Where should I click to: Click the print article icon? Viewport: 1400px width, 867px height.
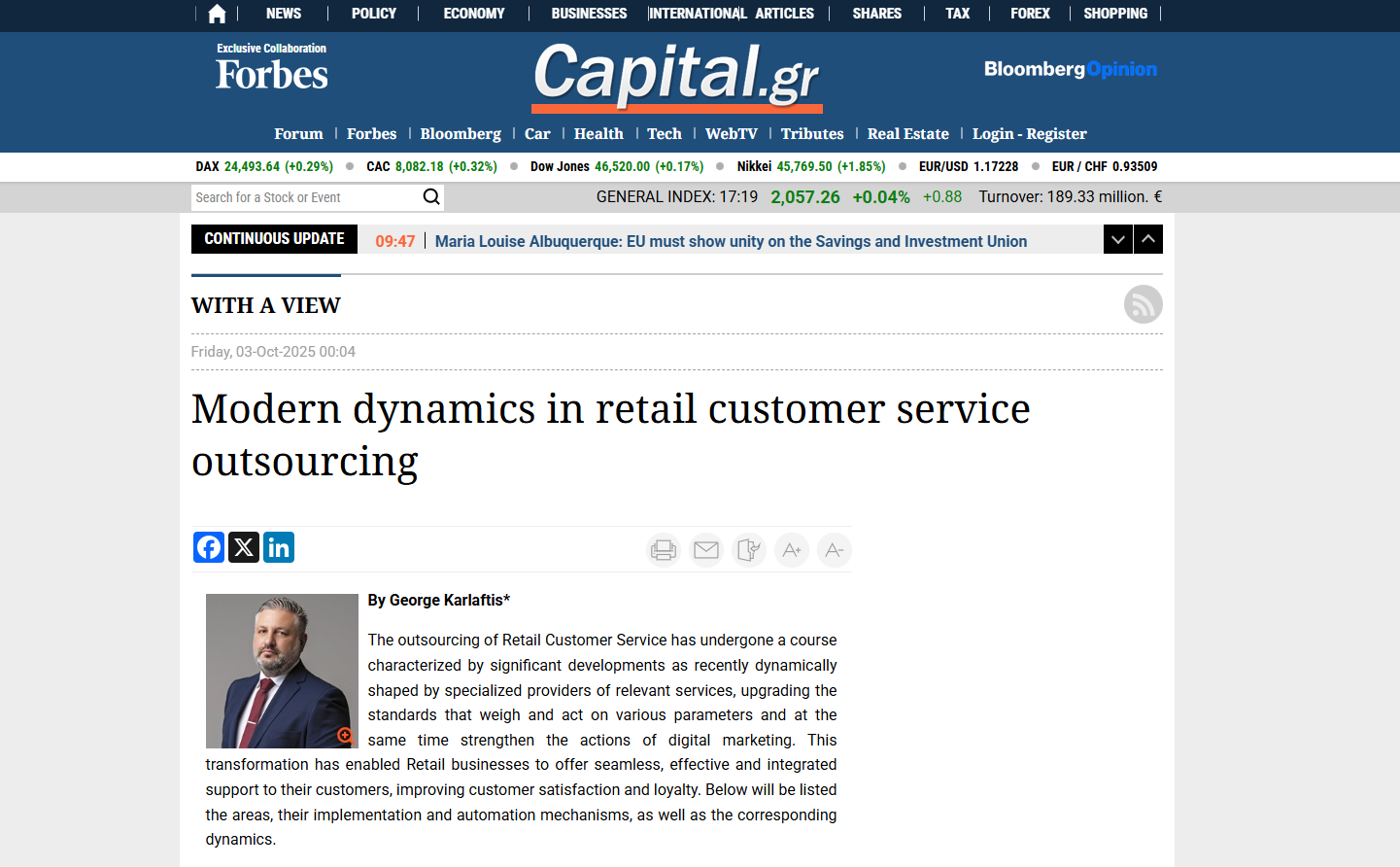tap(664, 550)
